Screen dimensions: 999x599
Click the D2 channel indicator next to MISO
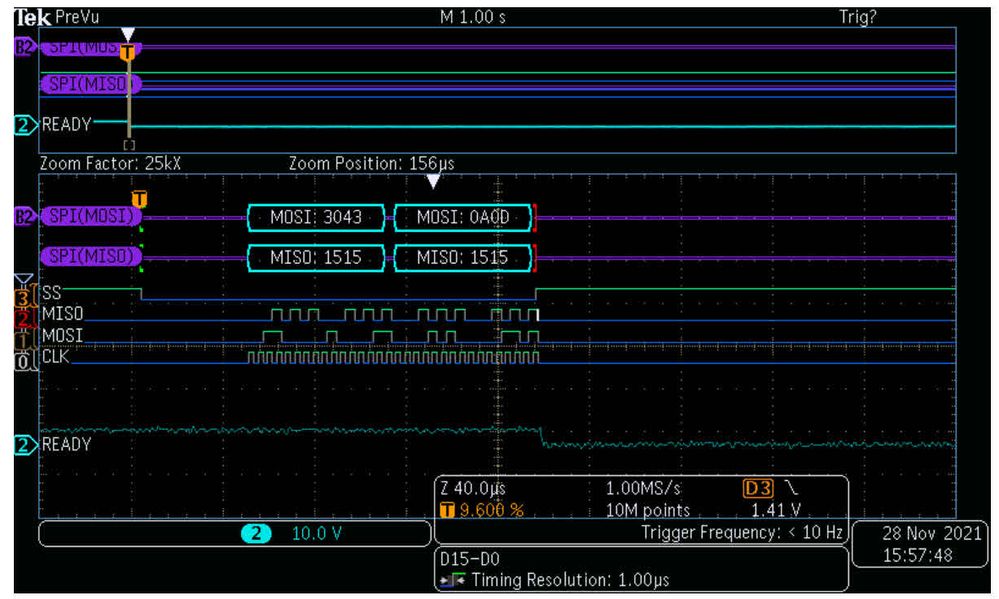[x=23, y=318]
